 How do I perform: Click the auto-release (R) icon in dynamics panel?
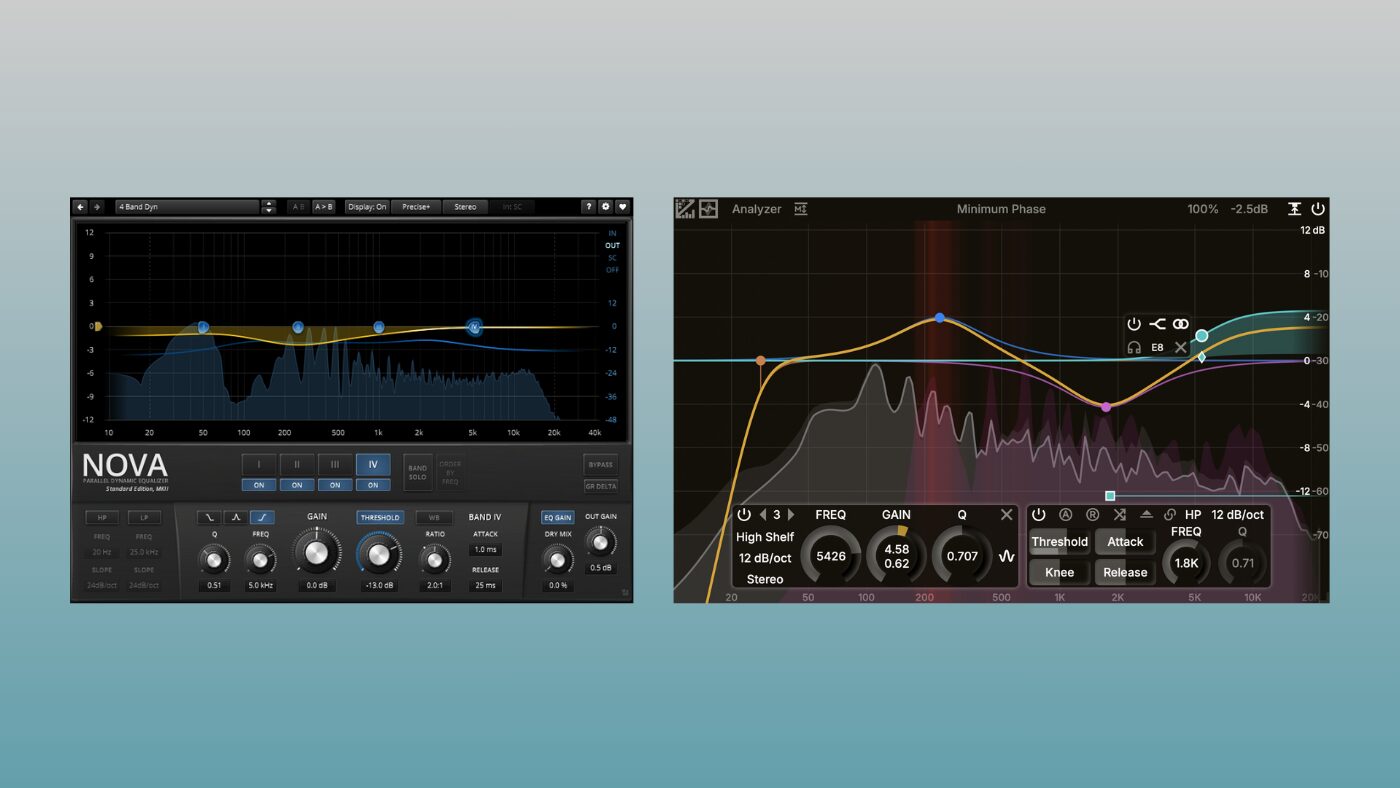click(x=1092, y=515)
